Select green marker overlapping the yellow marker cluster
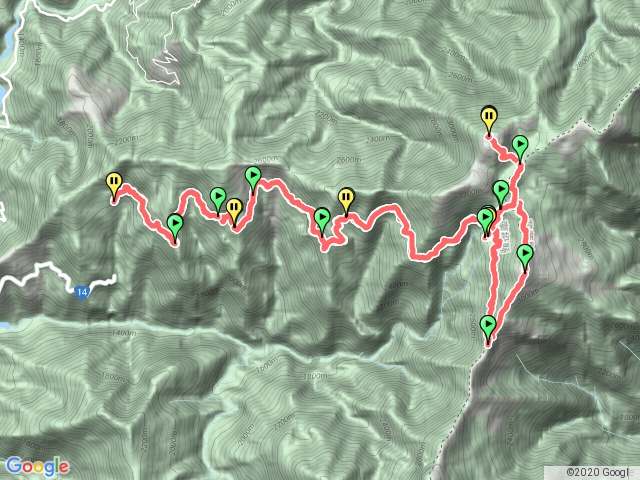640x480 pixels. (485, 220)
